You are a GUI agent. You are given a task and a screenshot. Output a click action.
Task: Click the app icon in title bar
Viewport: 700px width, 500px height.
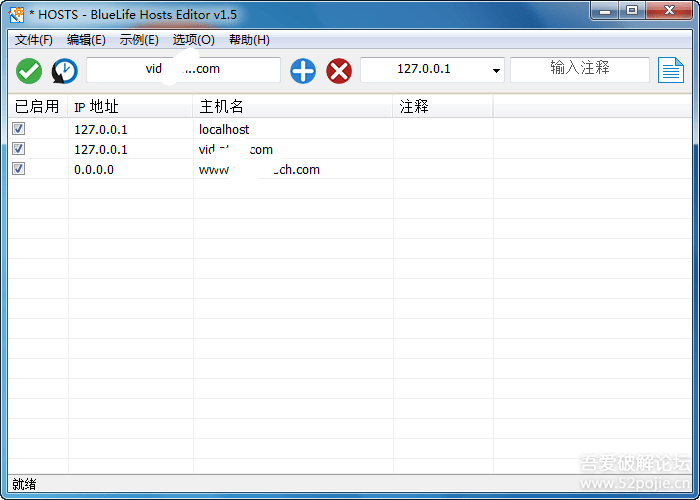pos(17,12)
